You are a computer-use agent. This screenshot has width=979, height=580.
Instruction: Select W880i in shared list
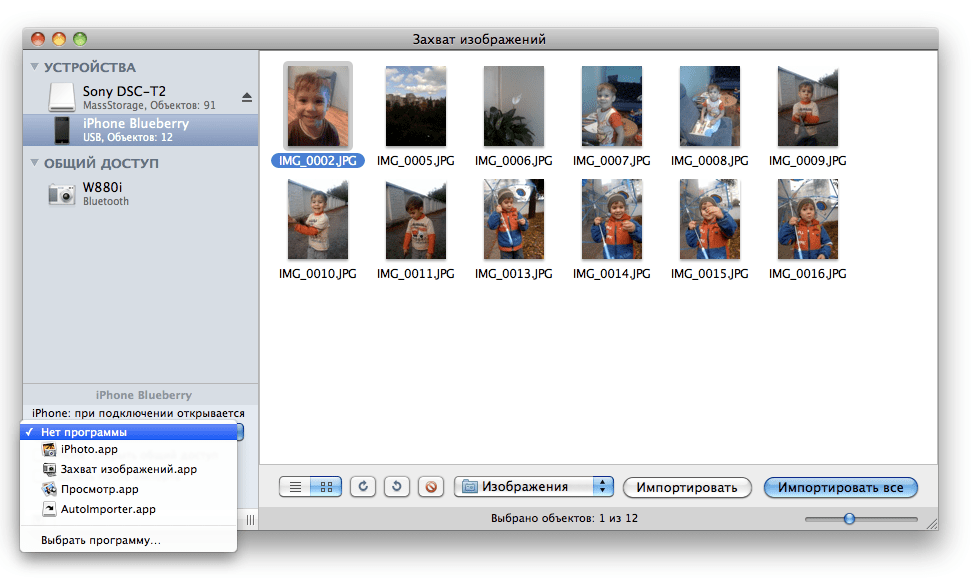[x=140, y=194]
